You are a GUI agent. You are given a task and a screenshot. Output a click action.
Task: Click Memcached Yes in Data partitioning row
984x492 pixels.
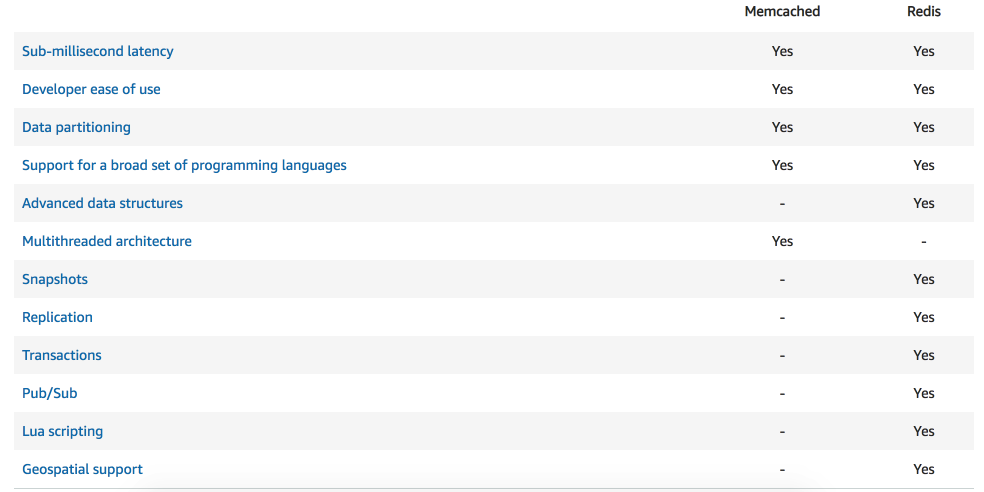782,127
